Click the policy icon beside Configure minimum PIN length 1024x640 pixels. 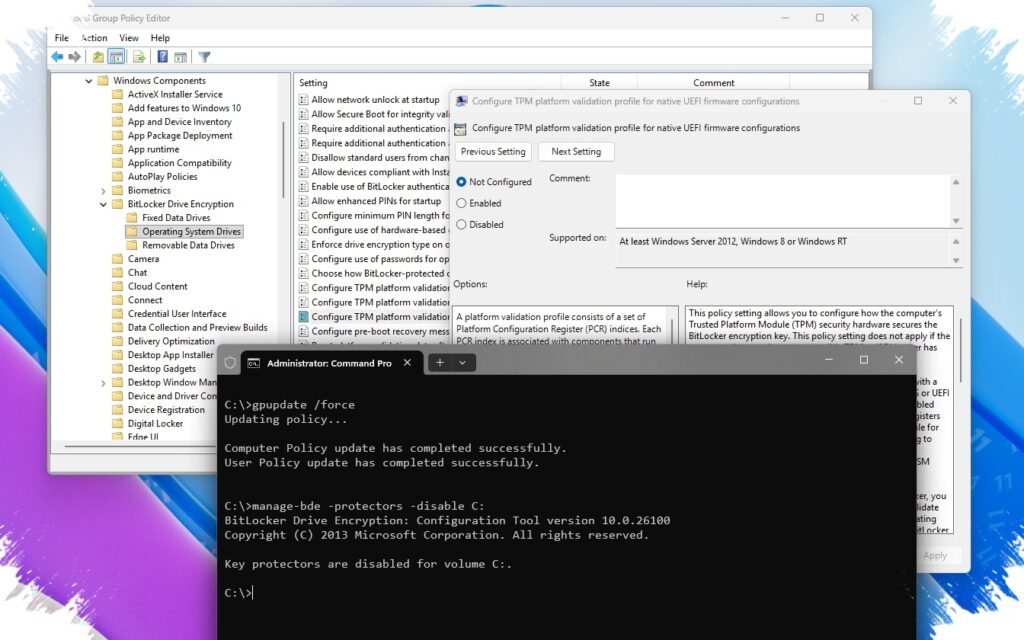pos(304,216)
